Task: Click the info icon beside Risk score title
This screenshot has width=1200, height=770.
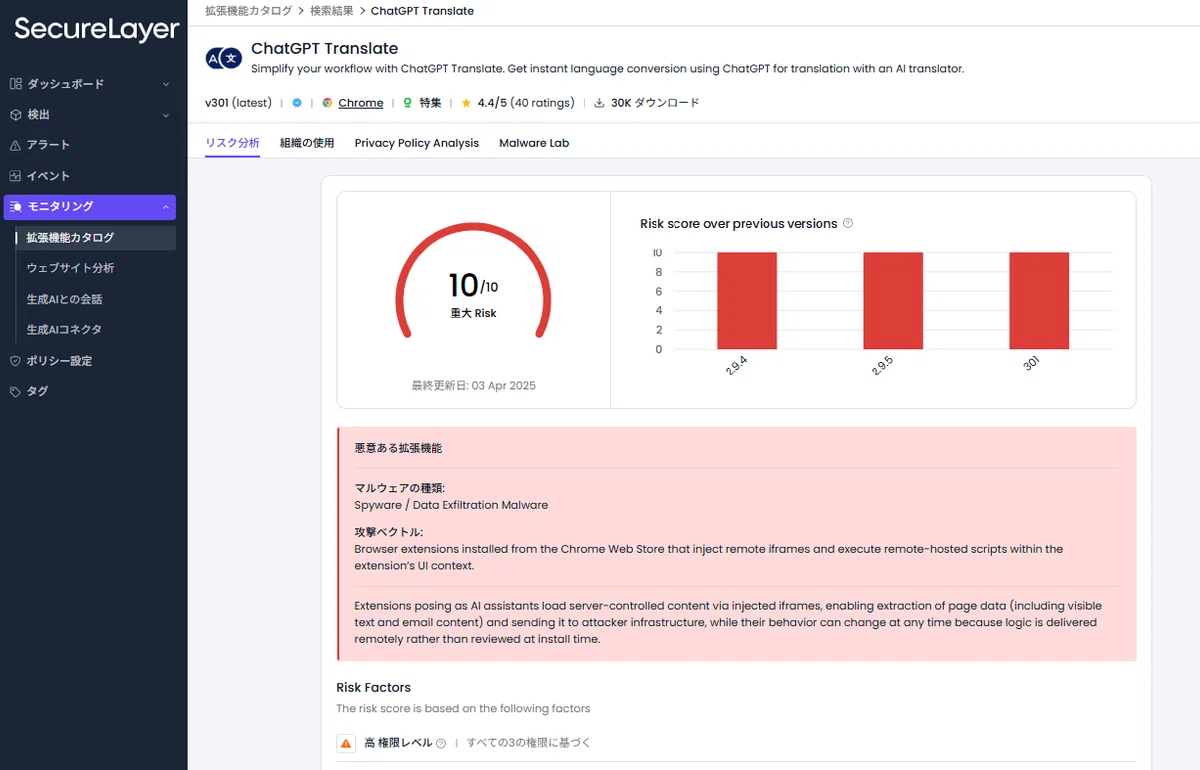Action: coord(848,223)
